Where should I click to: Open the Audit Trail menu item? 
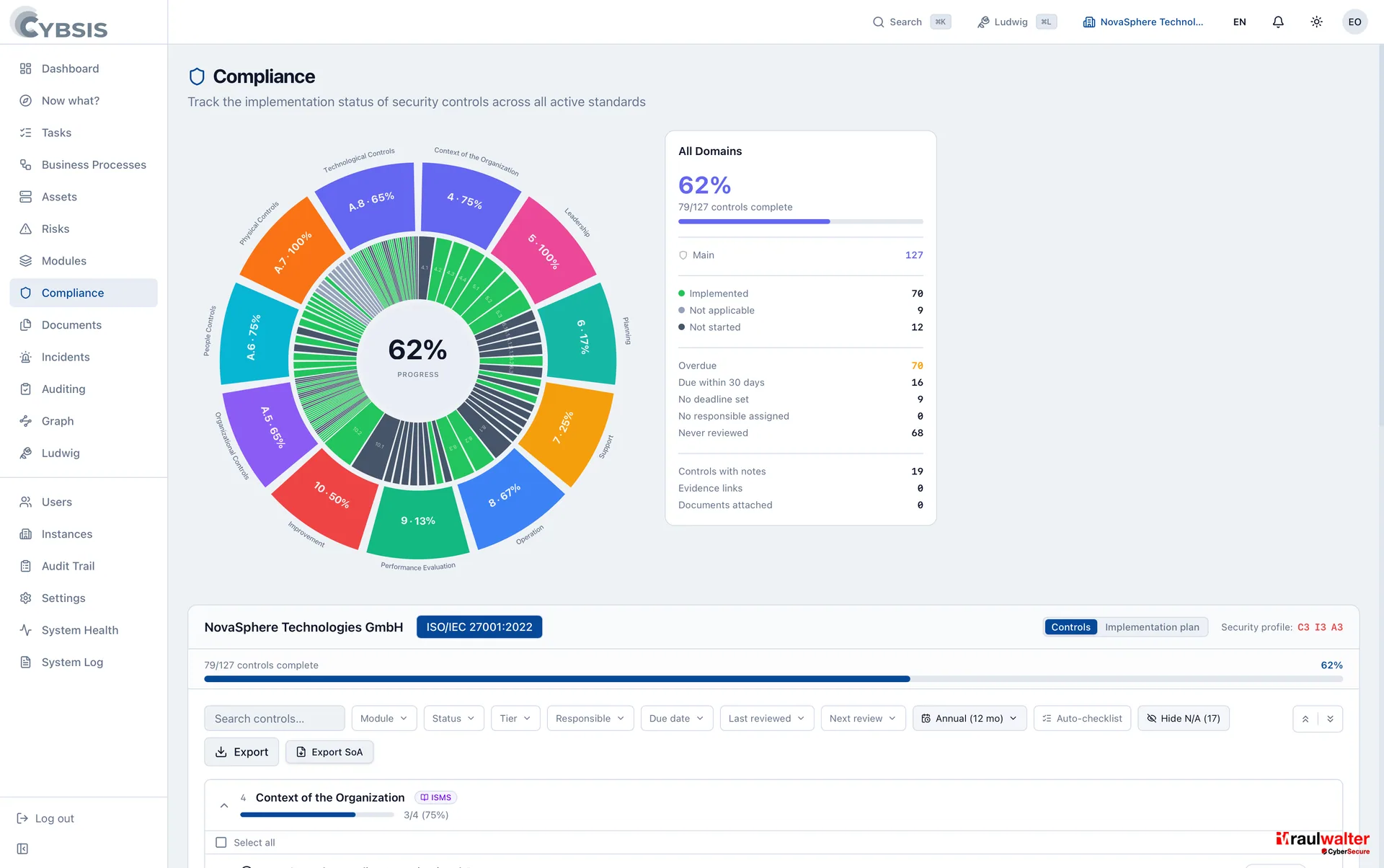[x=84, y=566]
